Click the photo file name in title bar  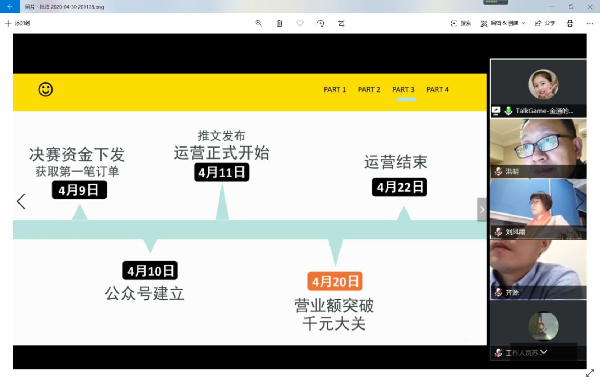tap(64, 7)
